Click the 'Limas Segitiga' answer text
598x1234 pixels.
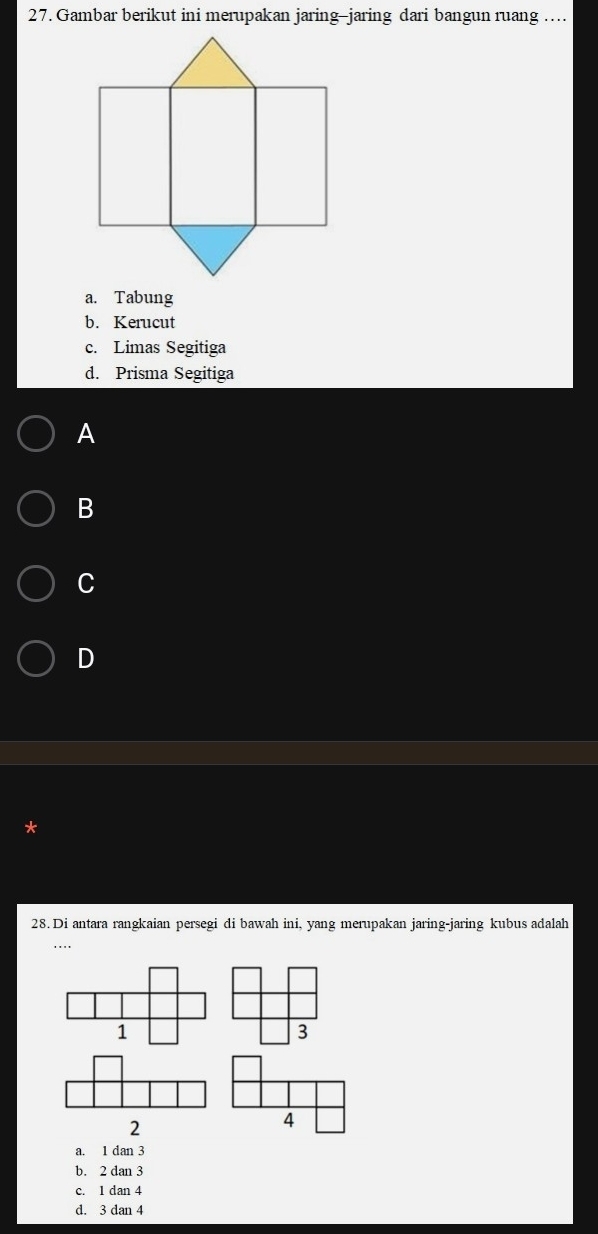170,348
